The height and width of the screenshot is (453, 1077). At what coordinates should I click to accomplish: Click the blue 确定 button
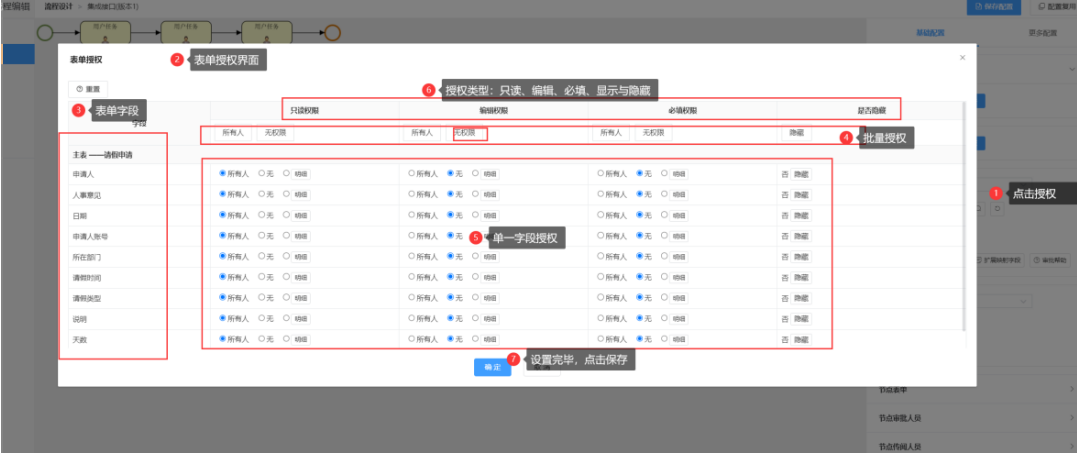pyautogui.click(x=492, y=367)
